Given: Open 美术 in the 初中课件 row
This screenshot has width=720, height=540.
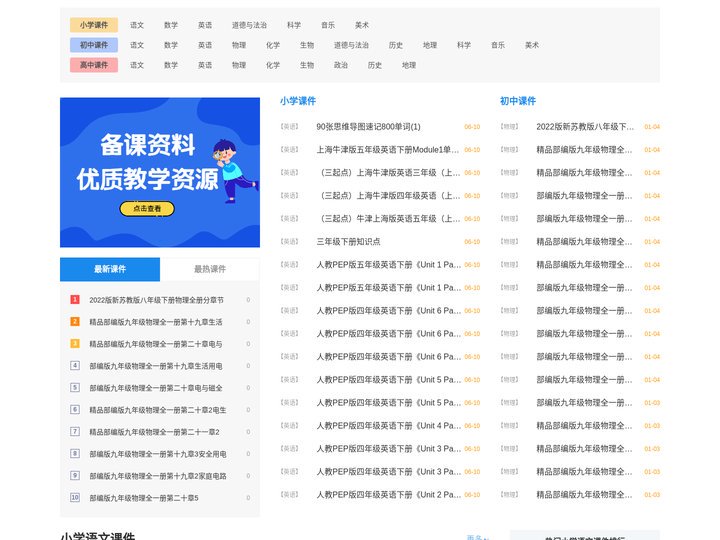Looking at the screenshot, I should [532, 45].
